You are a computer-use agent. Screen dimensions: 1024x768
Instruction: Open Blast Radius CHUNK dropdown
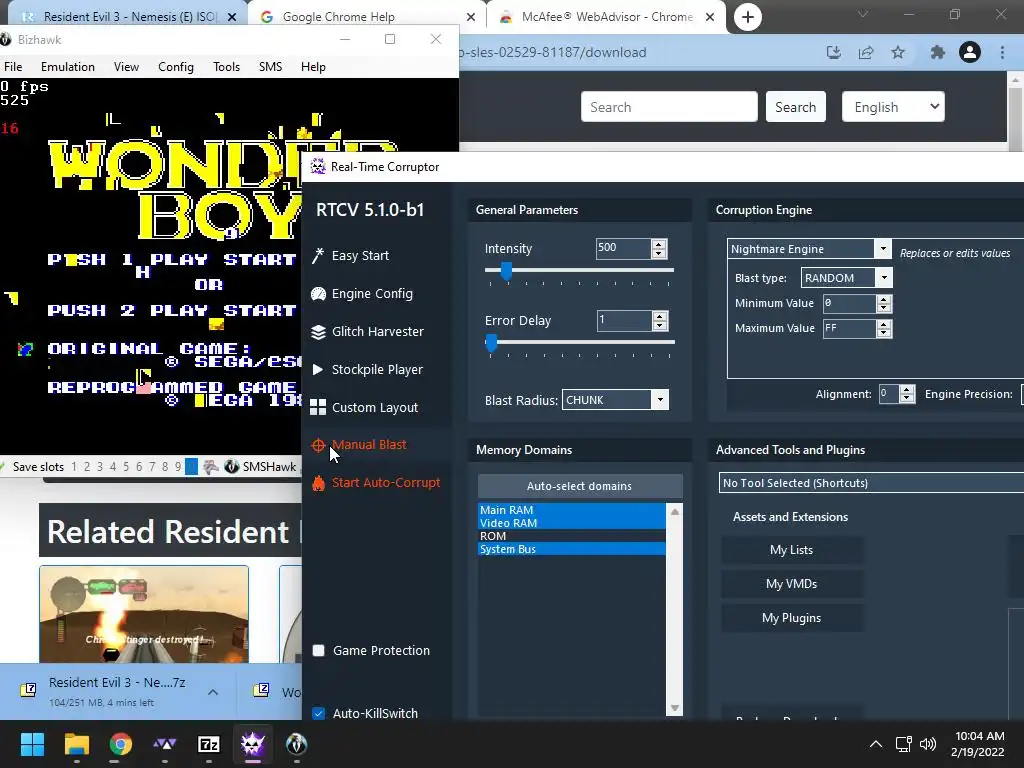click(660, 400)
